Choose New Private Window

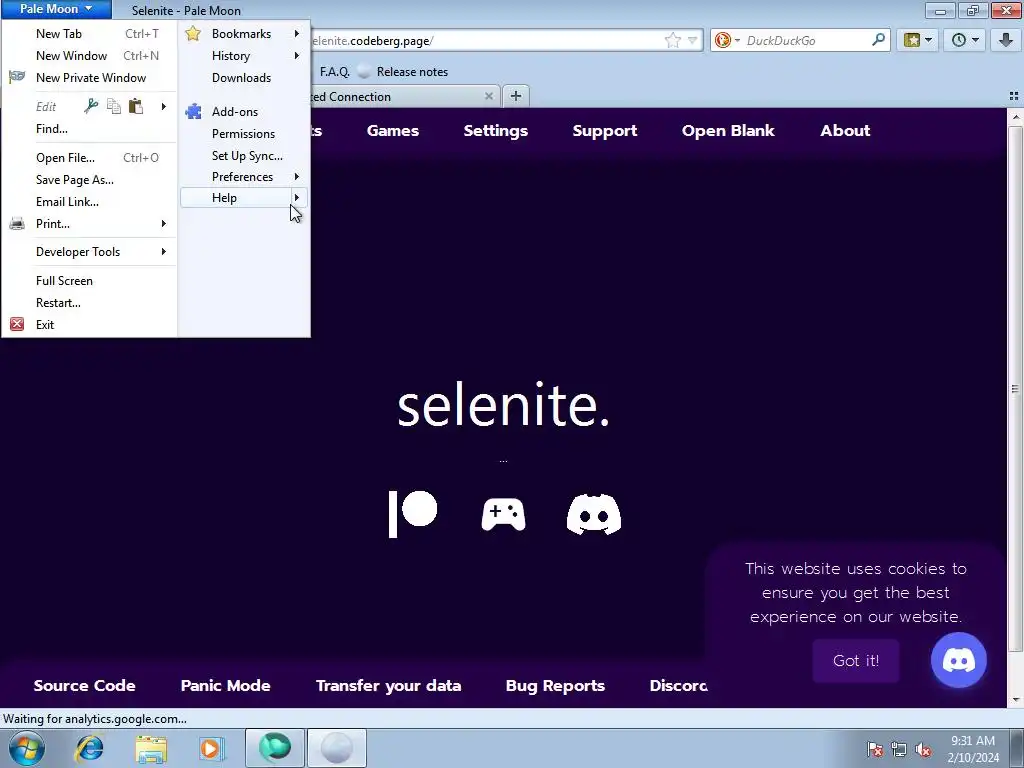click(89, 77)
